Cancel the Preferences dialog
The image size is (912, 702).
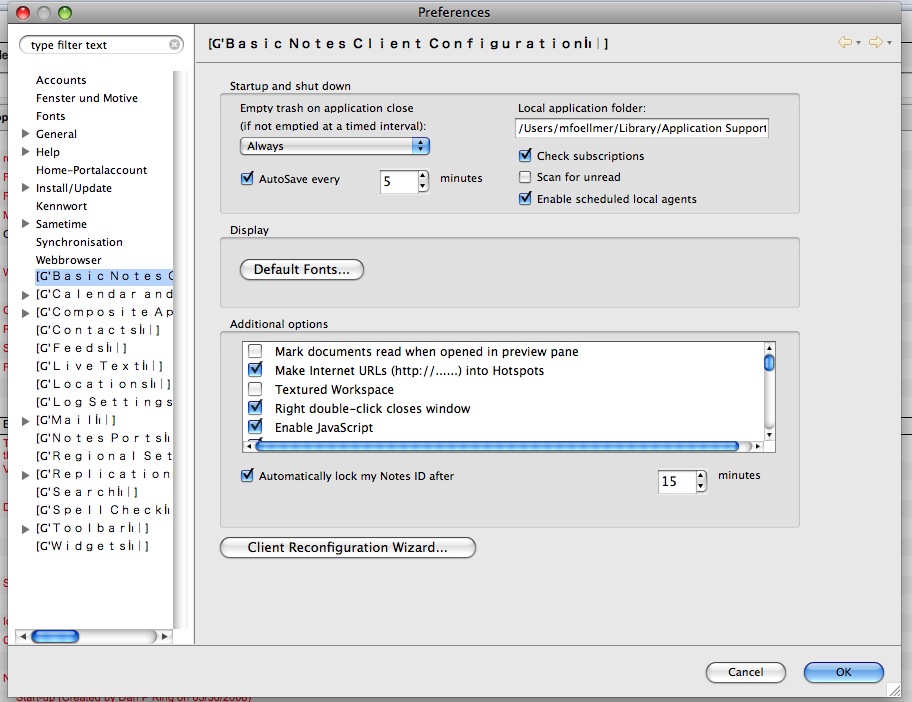click(746, 672)
